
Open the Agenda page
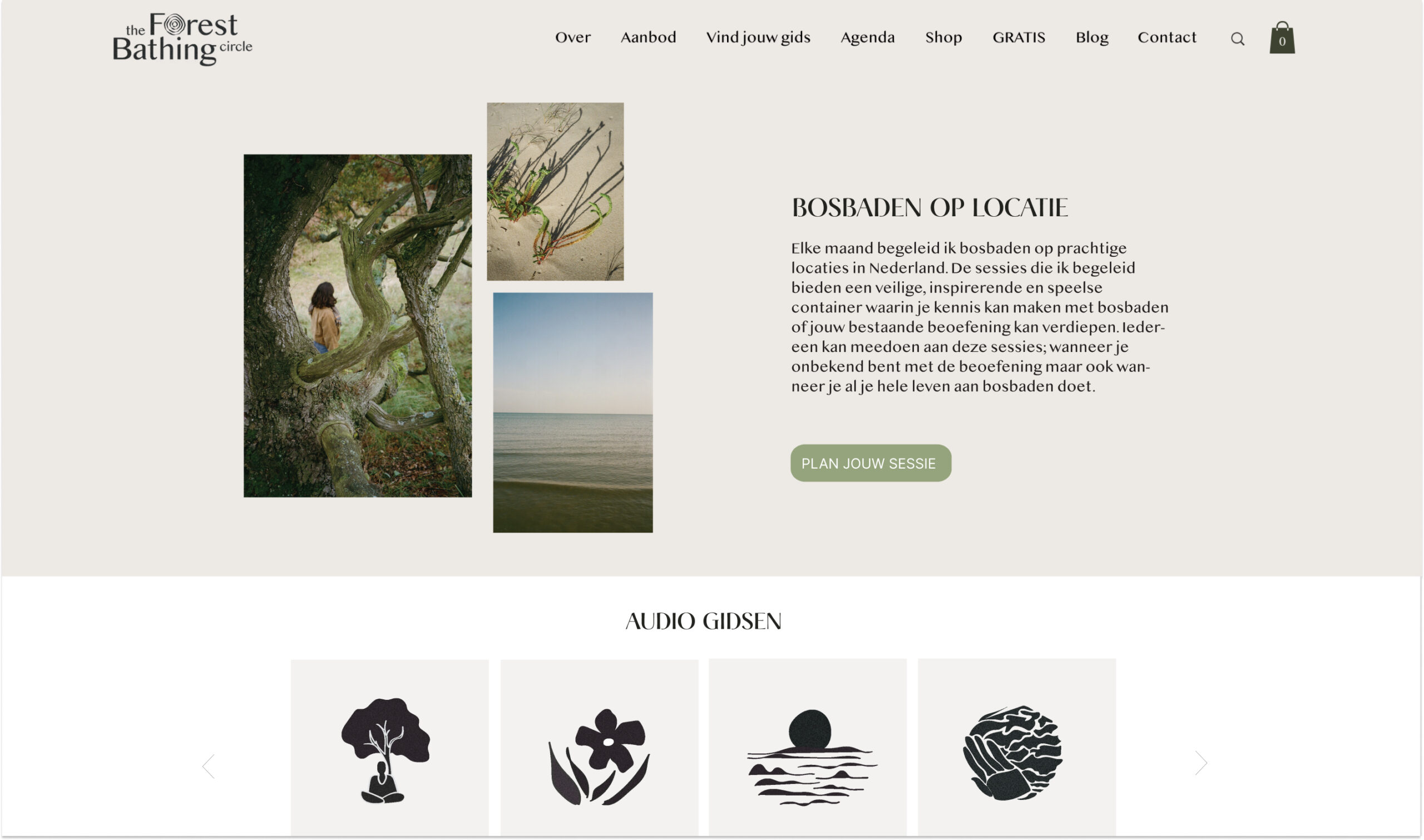click(x=867, y=37)
